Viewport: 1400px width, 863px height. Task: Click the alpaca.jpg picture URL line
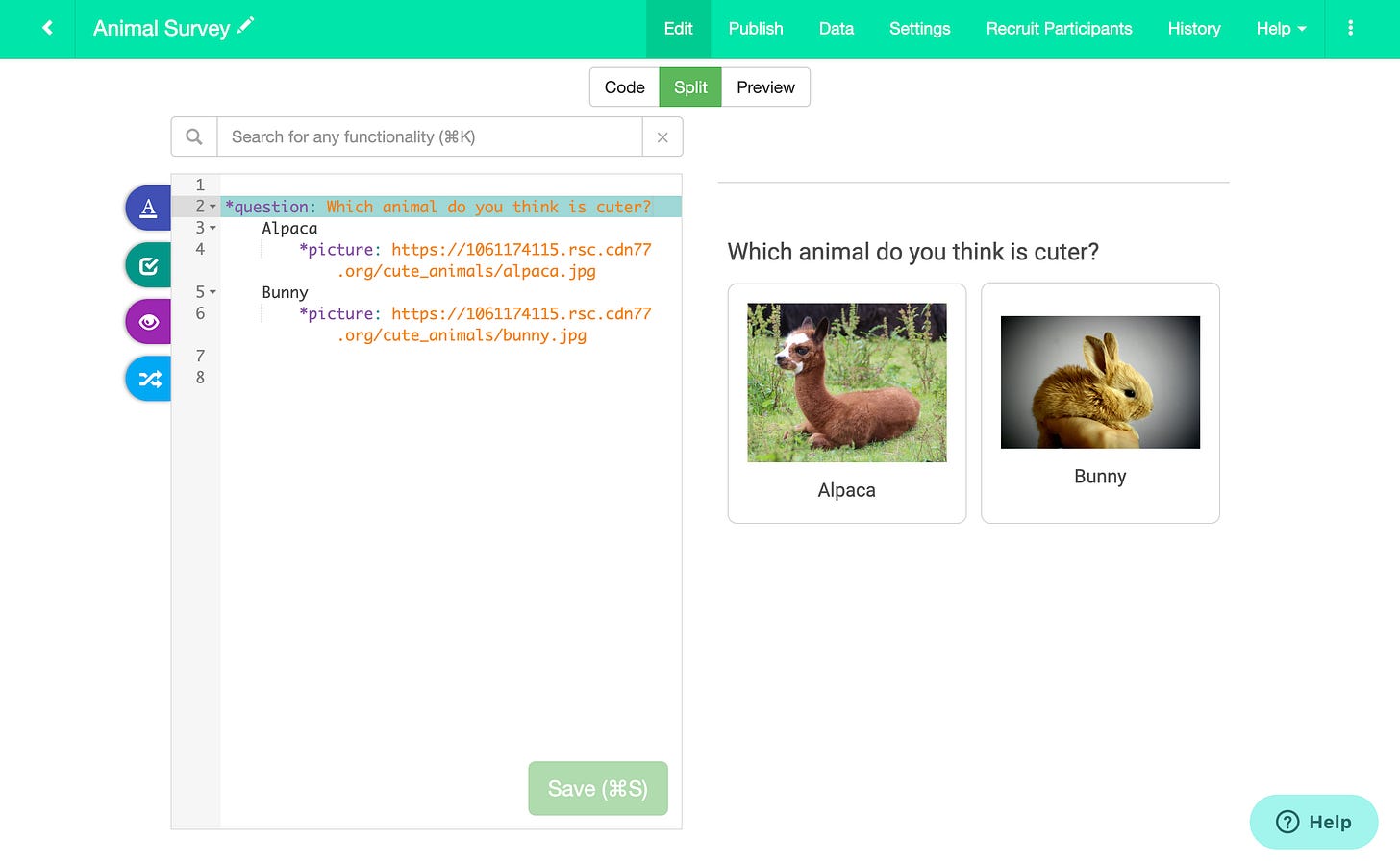coord(475,260)
